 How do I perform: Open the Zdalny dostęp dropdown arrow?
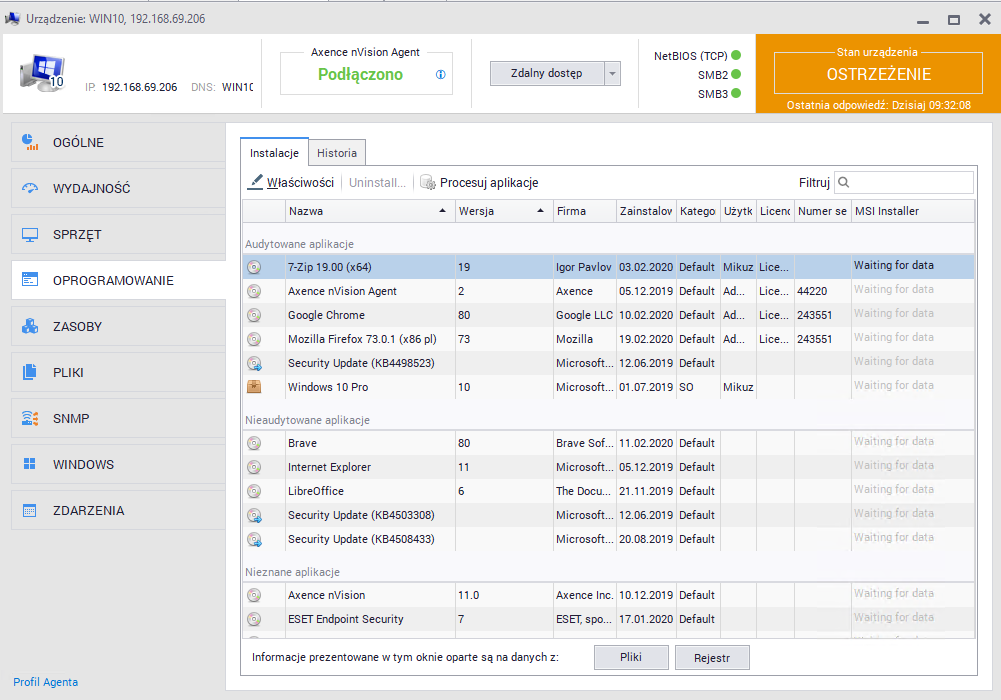click(x=613, y=74)
